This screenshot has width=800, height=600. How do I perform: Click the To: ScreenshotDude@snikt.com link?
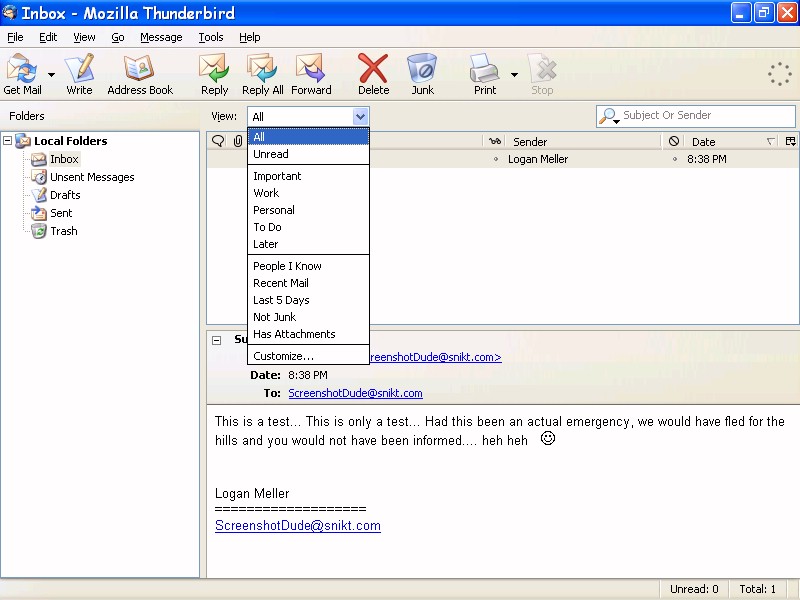355,393
